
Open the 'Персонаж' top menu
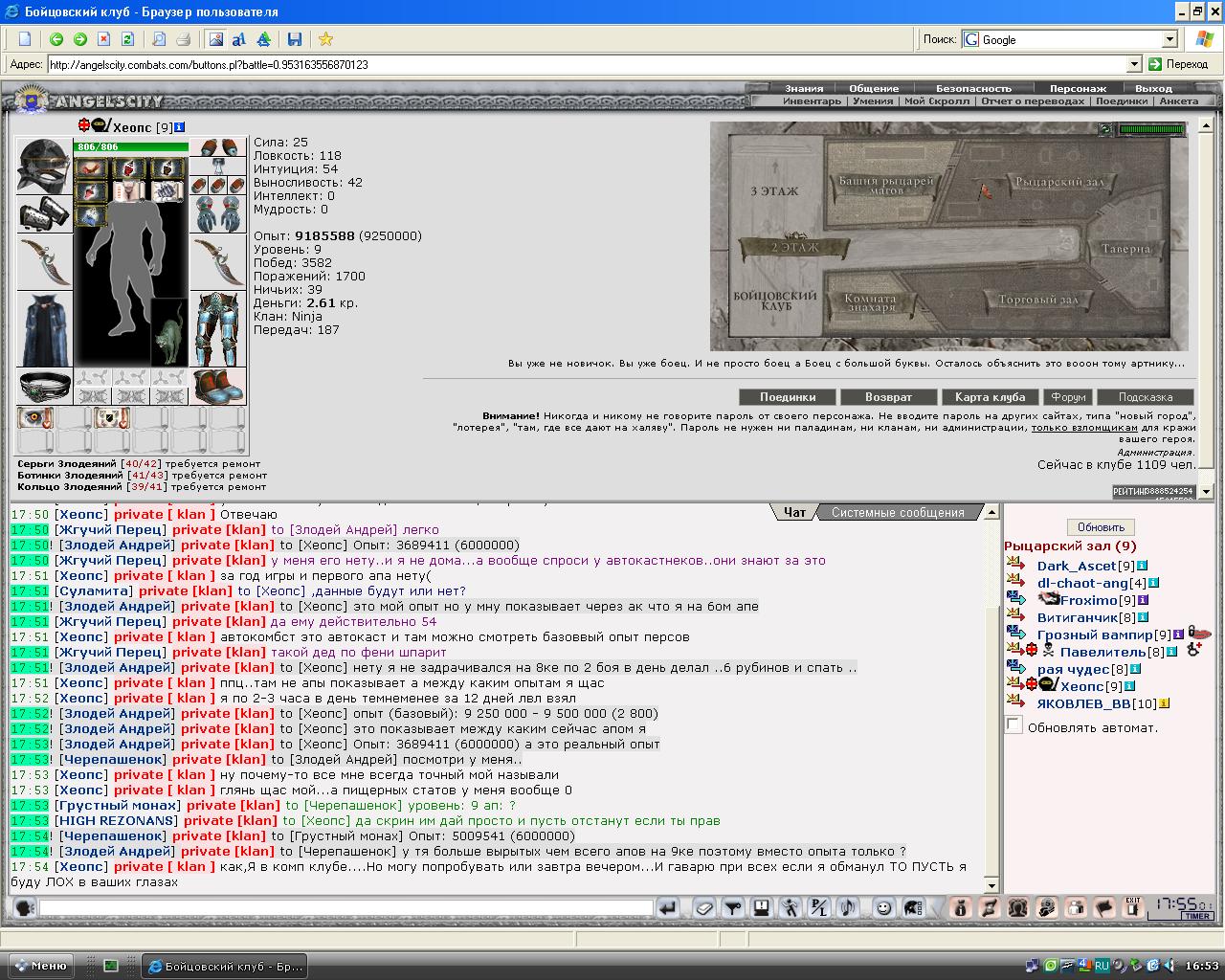1078,88
